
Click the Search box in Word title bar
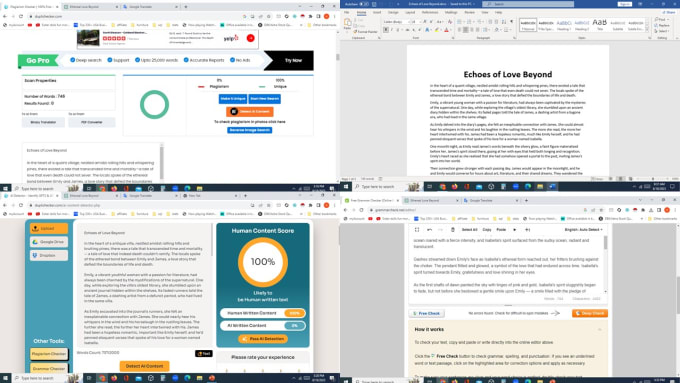[x=528, y=4]
